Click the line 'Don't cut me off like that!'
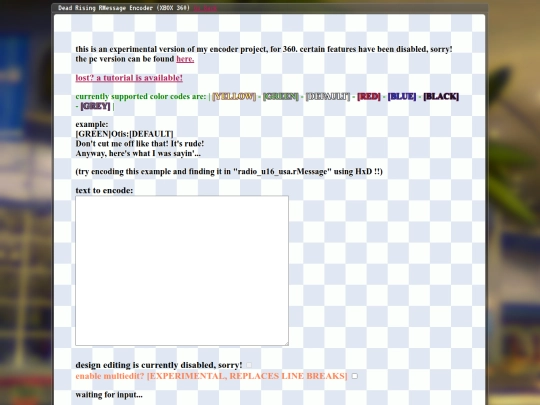Image resolution: width=540 pixels, height=405 pixels. pyautogui.click(x=140, y=144)
